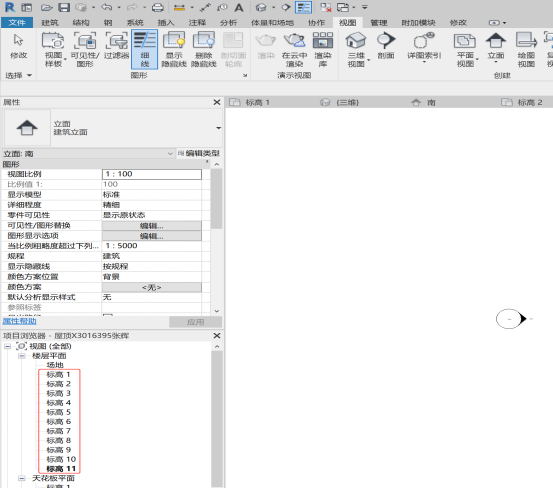The width and height of the screenshot is (553, 489).
Task: Click the 视图比例 1 : 100 field
Action: [x=152, y=174]
